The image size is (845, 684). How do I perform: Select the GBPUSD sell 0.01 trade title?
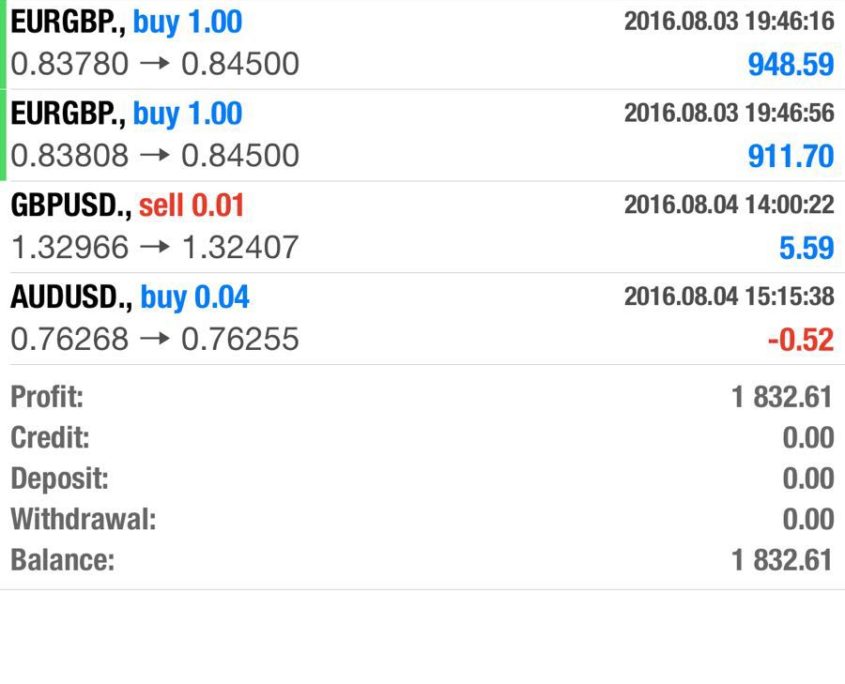tap(128, 206)
